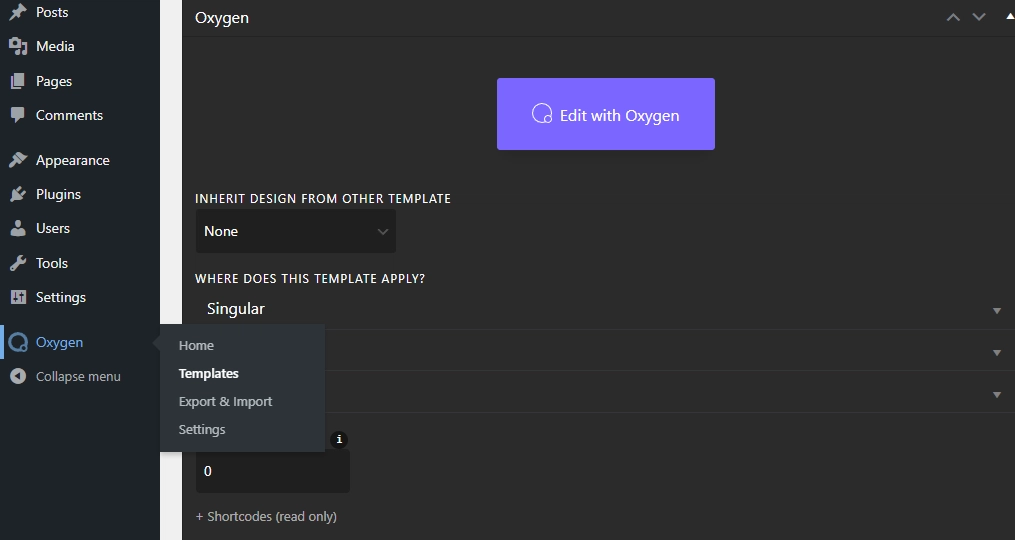Open the Inherit Design None dropdown

[x=296, y=231]
